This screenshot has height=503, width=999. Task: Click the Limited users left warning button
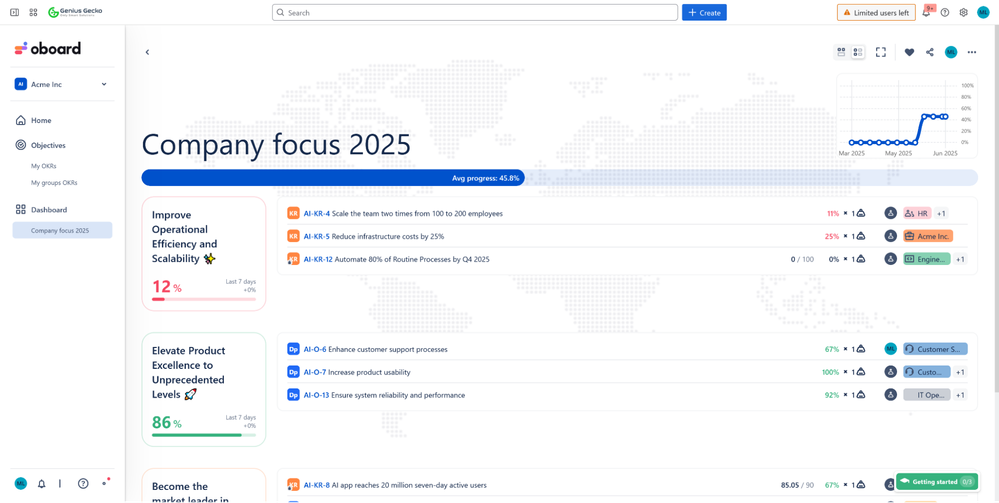tap(876, 13)
